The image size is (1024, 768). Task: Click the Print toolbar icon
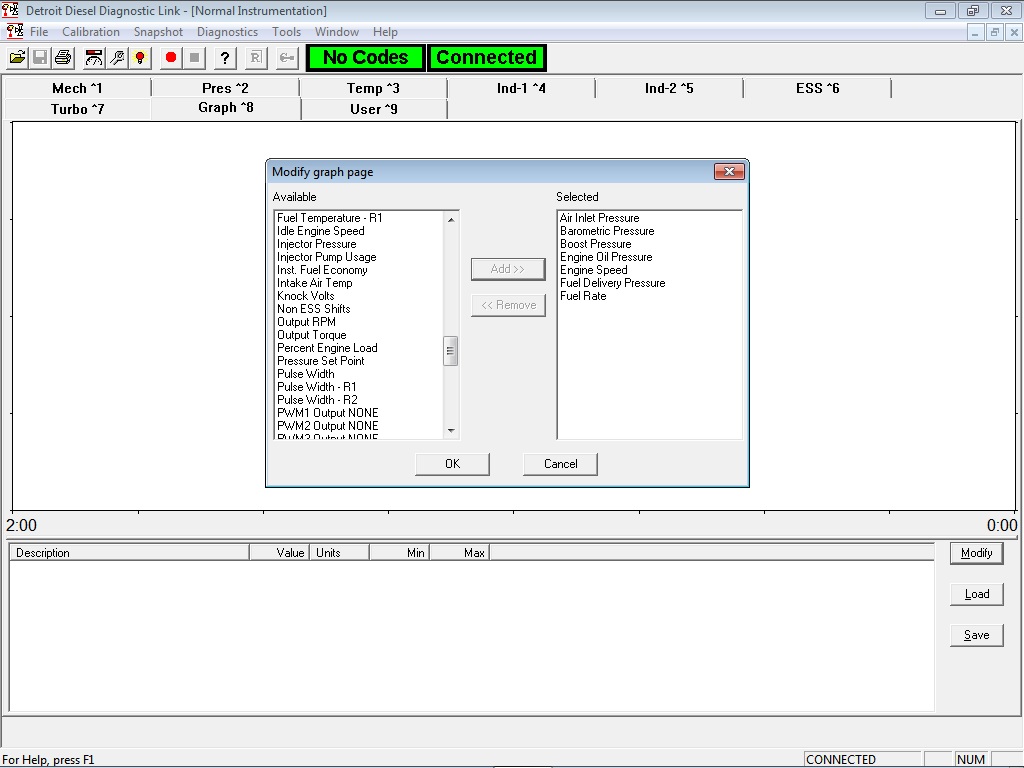[63, 57]
